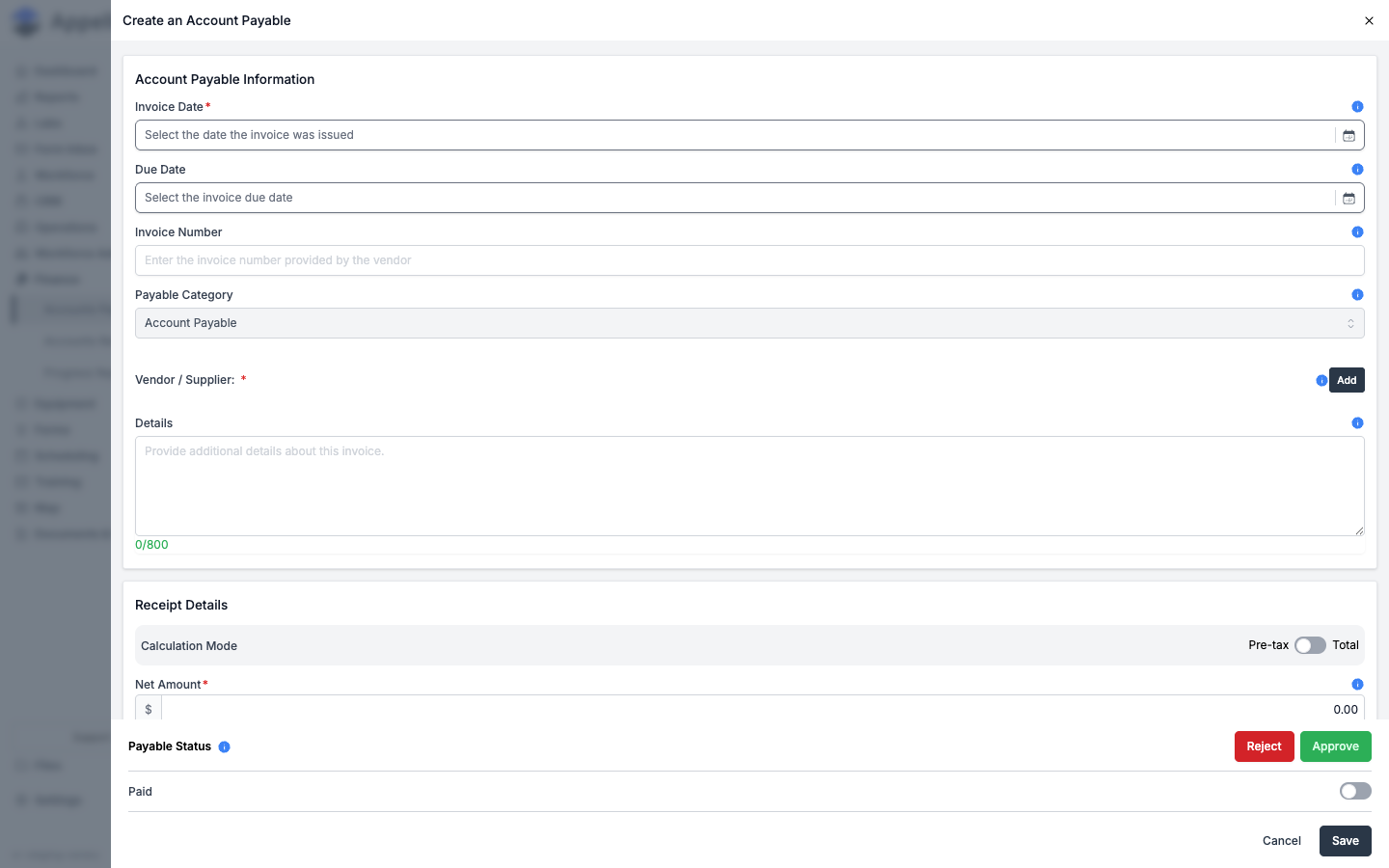Click the Total label next to switch
Image resolution: width=1389 pixels, height=868 pixels.
pos(1346,645)
